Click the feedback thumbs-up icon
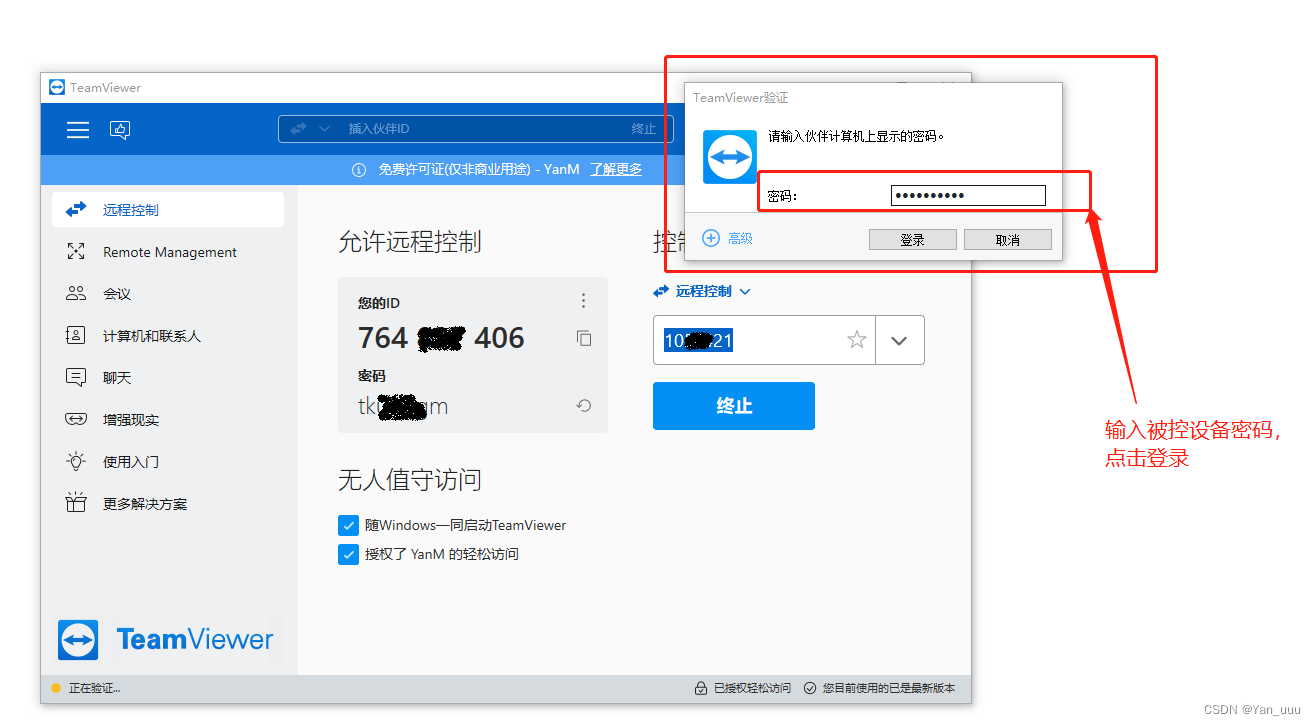Screen dimensions: 1316x725 (120, 129)
